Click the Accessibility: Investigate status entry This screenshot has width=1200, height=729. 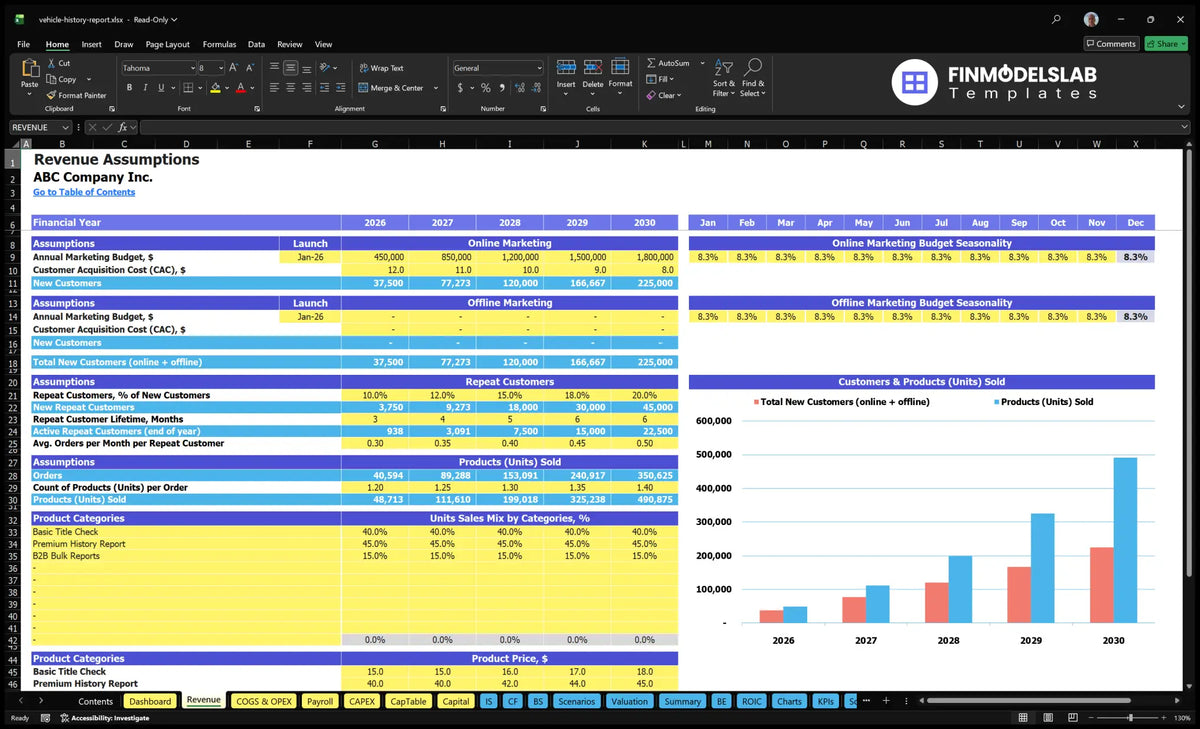point(103,718)
